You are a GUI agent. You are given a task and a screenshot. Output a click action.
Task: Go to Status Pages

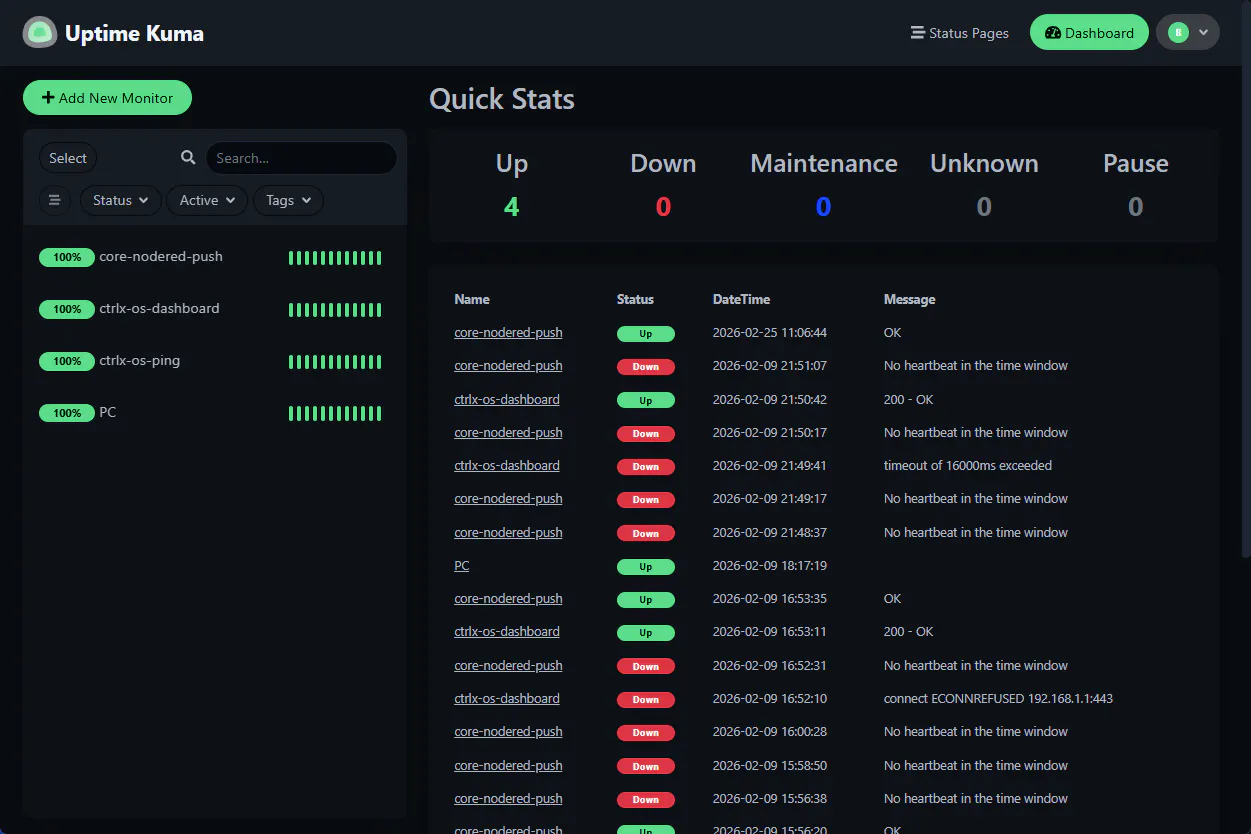tap(959, 33)
